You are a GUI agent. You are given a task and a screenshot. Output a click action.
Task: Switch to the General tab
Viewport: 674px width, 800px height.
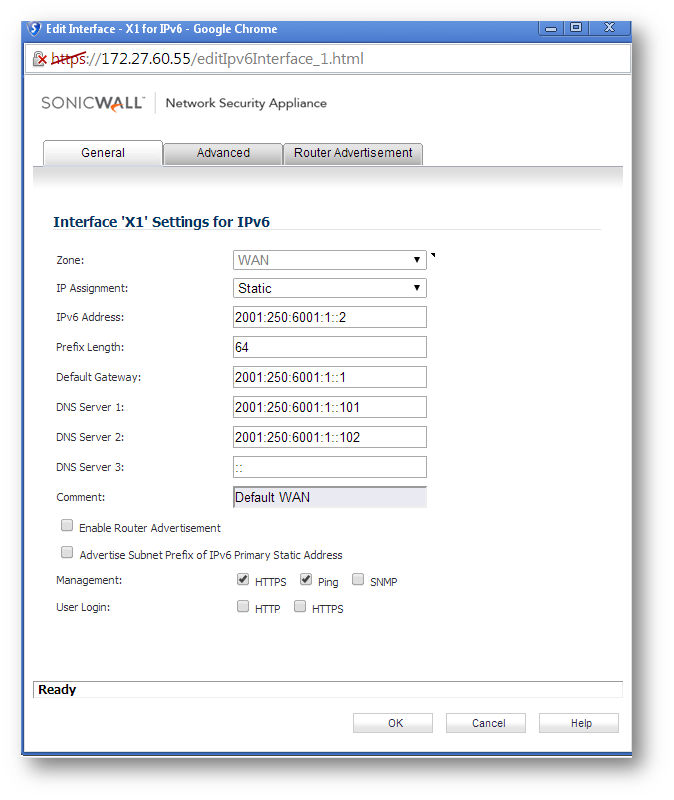pos(103,153)
